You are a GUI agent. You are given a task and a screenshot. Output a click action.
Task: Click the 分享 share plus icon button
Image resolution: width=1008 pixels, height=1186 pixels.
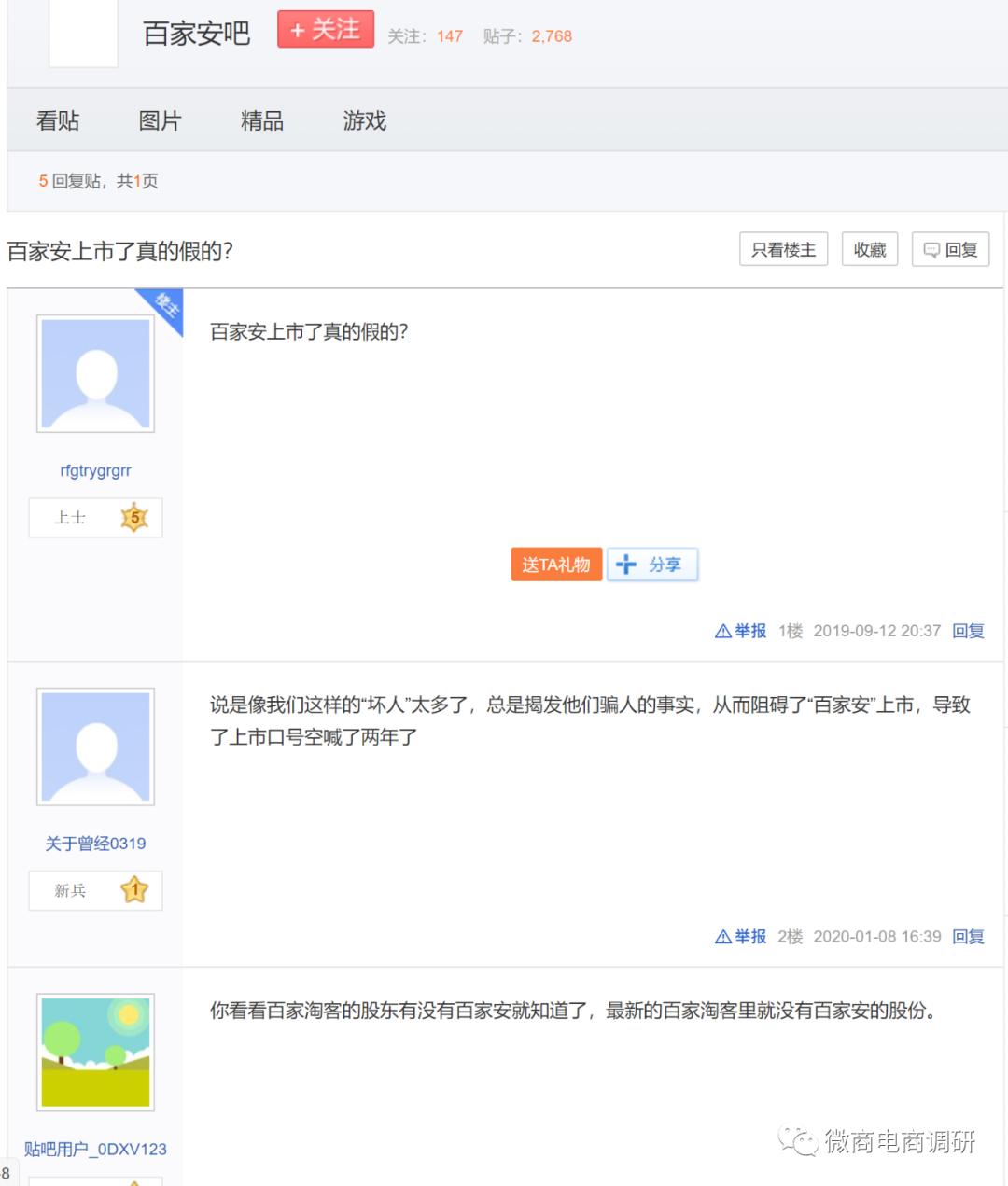tap(652, 565)
